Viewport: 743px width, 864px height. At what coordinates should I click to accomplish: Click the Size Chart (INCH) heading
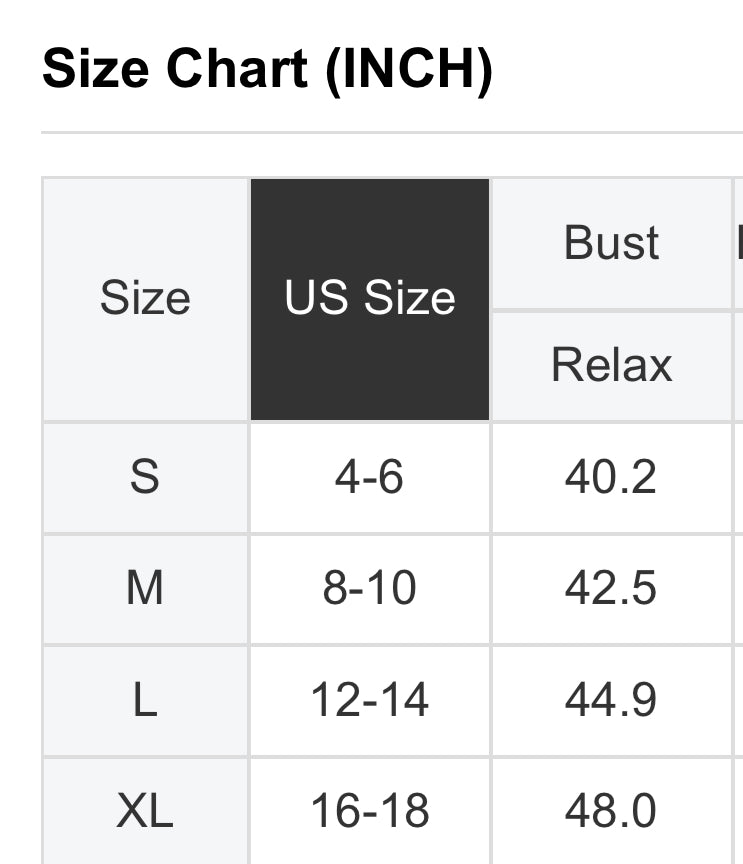(267, 70)
